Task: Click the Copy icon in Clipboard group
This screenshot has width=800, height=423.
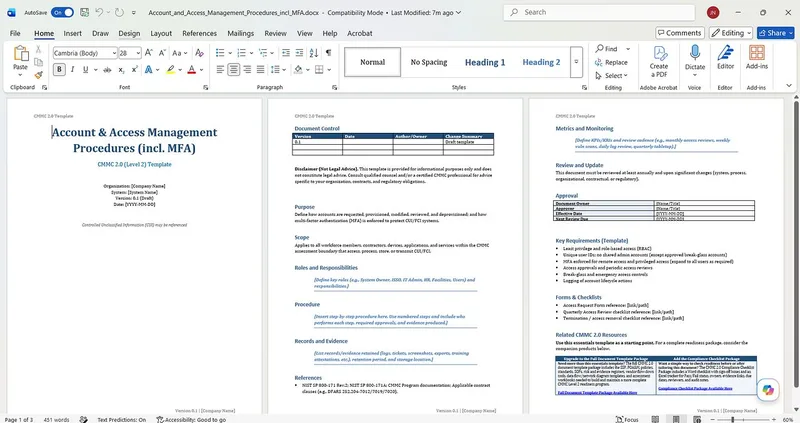Action: 38,62
